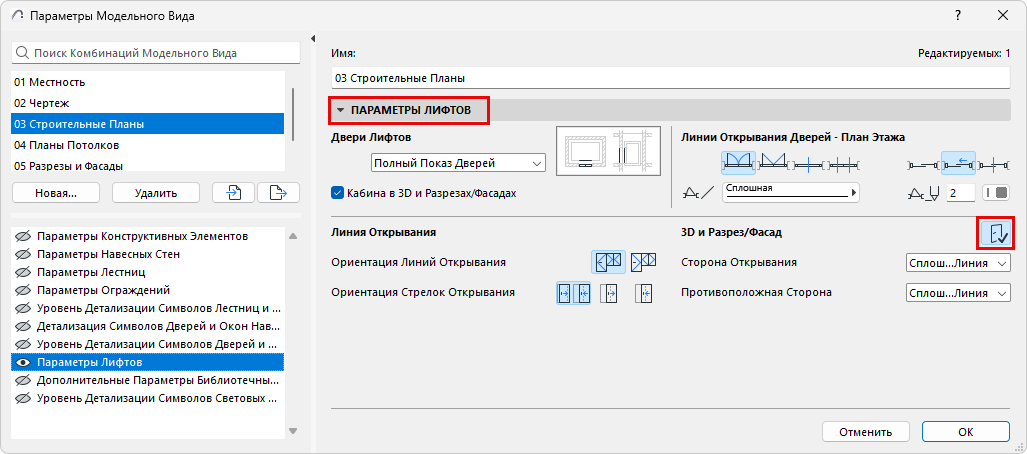Click the panel list scroll down arrow
The image size is (1027, 454).
(x=293, y=430)
